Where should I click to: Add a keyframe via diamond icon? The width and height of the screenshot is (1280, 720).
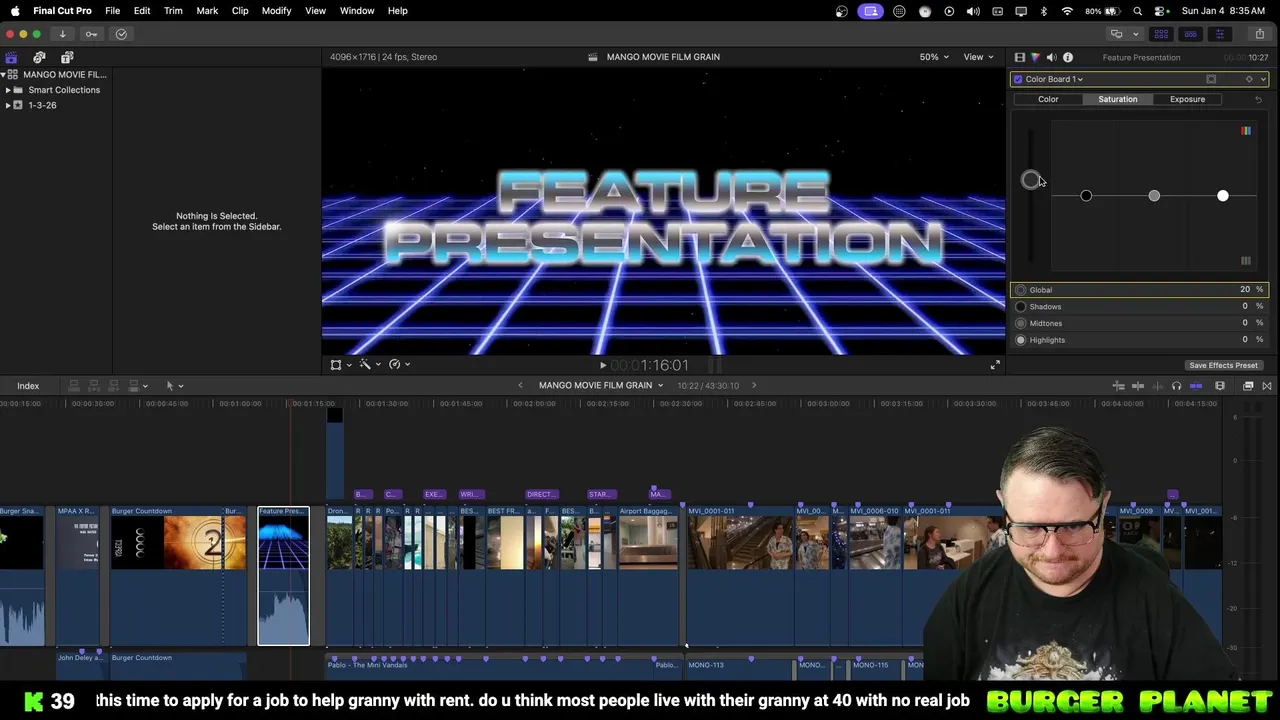tap(1249, 79)
